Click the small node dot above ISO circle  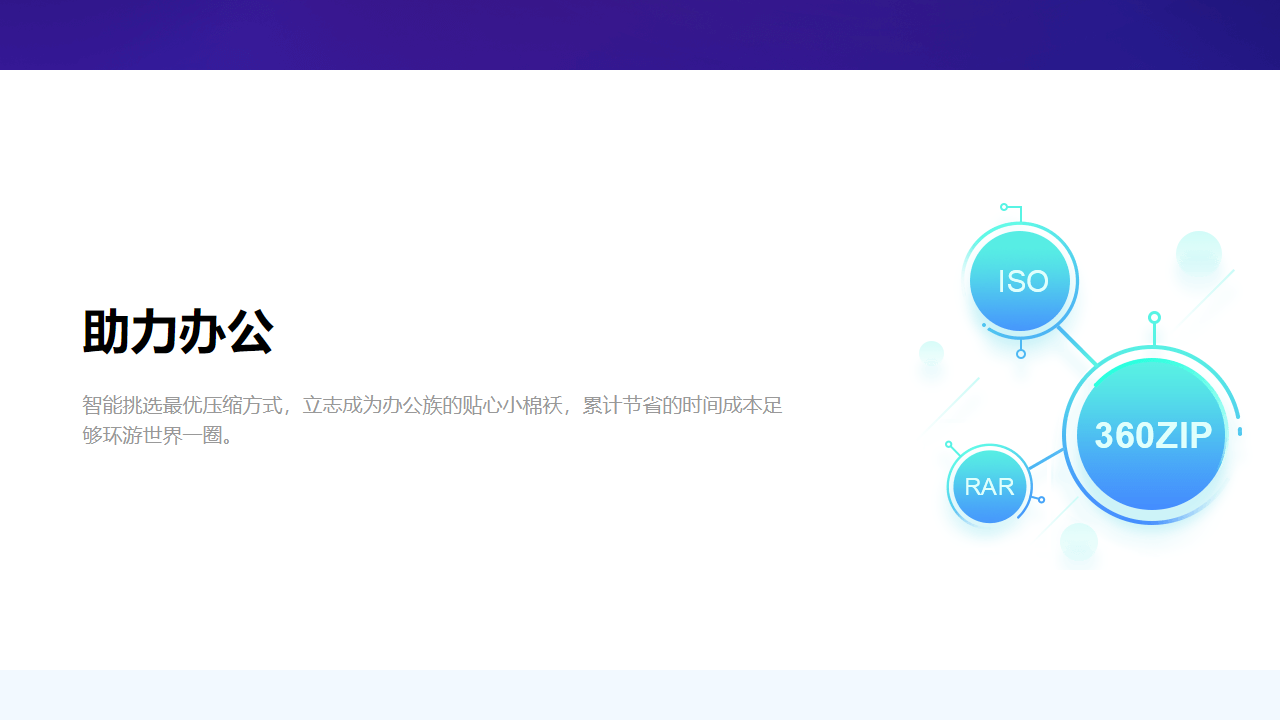[x=1004, y=206]
